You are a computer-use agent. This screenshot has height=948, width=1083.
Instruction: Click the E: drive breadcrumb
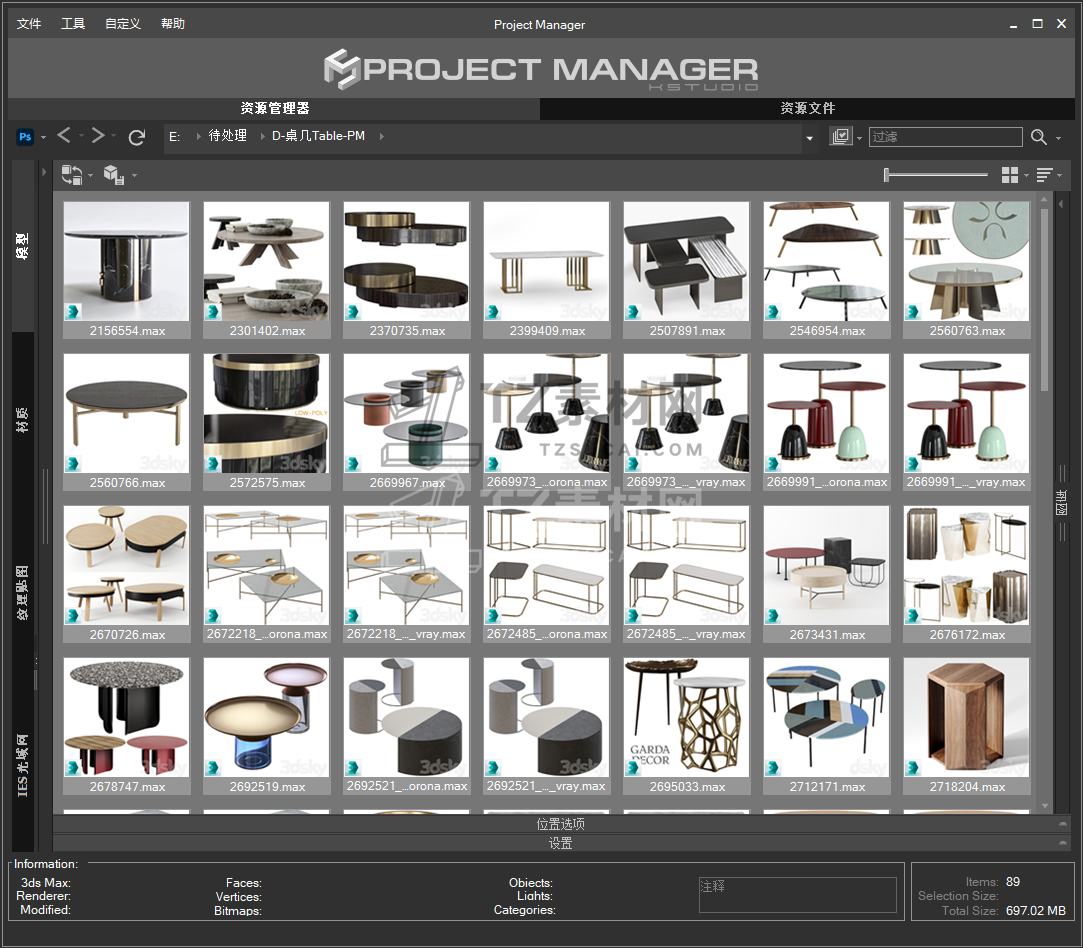click(175, 136)
